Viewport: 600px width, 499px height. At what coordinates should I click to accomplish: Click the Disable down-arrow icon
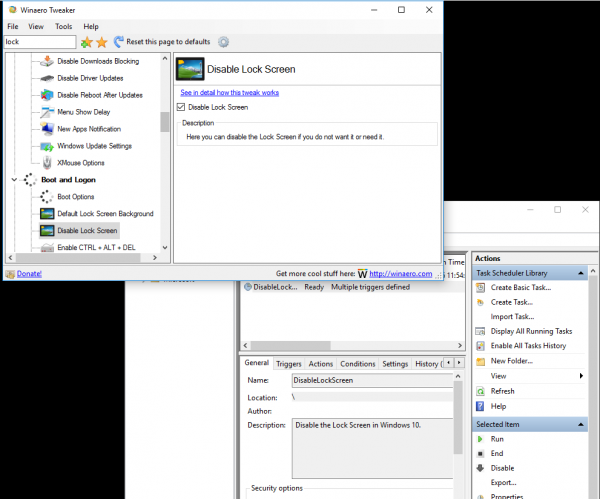tap(480, 468)
